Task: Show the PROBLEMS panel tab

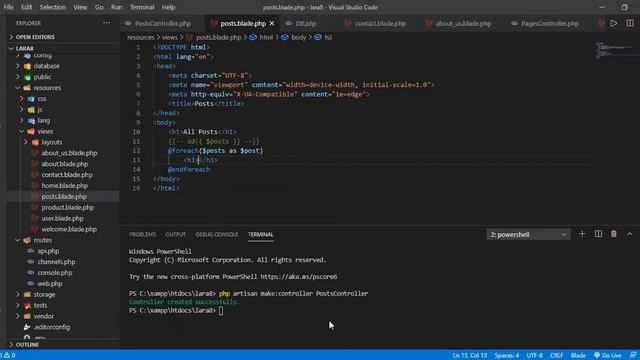Action: click(142, 234)
